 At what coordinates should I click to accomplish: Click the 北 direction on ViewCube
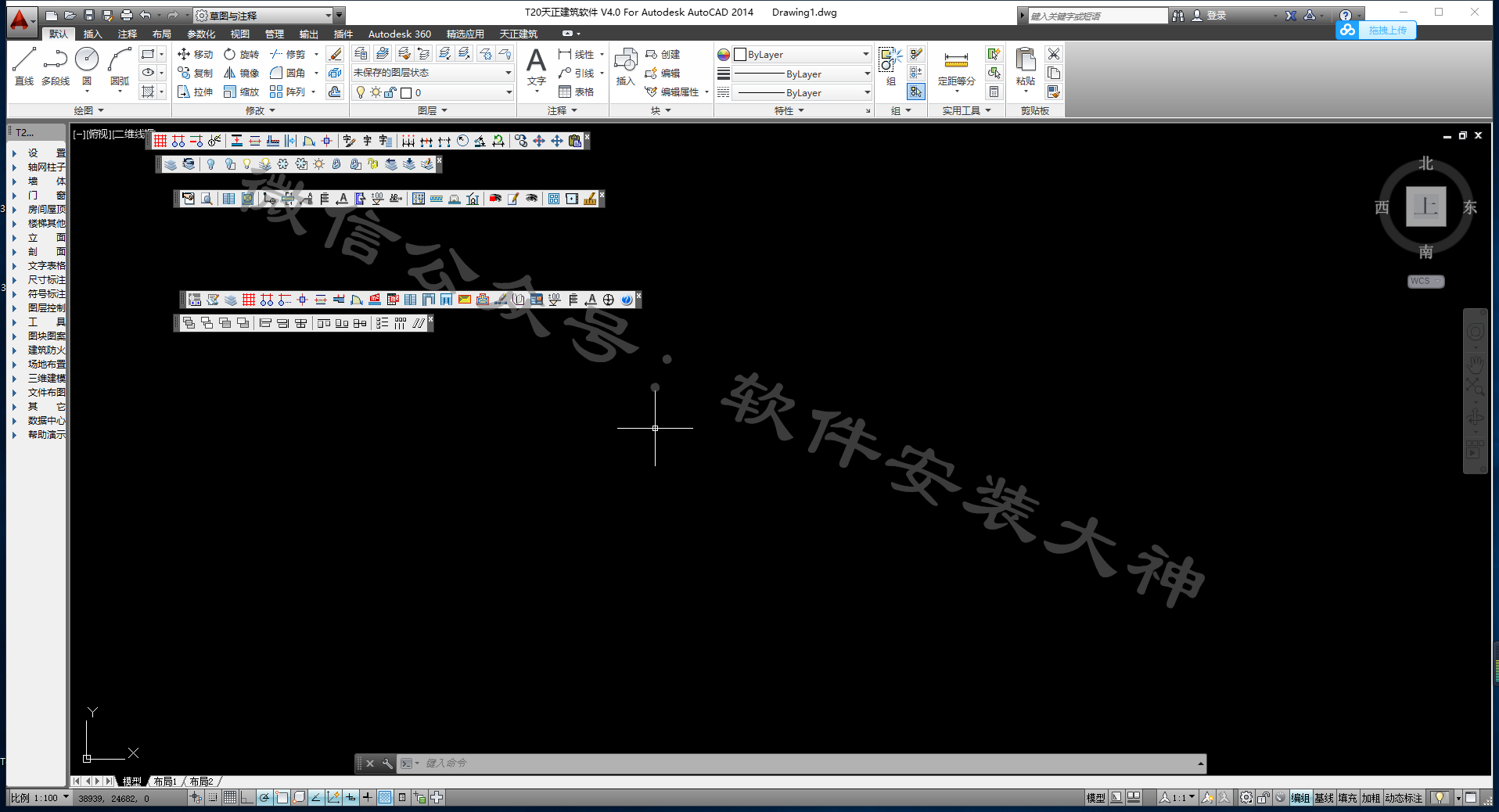tap(1426, 163)
